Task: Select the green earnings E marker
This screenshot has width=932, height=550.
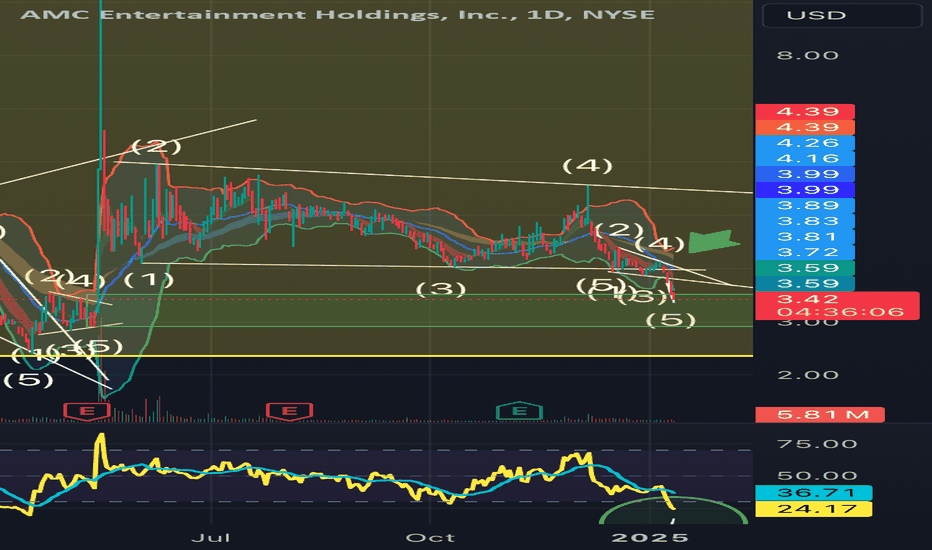Action: pyautogui.click(x=519, y=411)
